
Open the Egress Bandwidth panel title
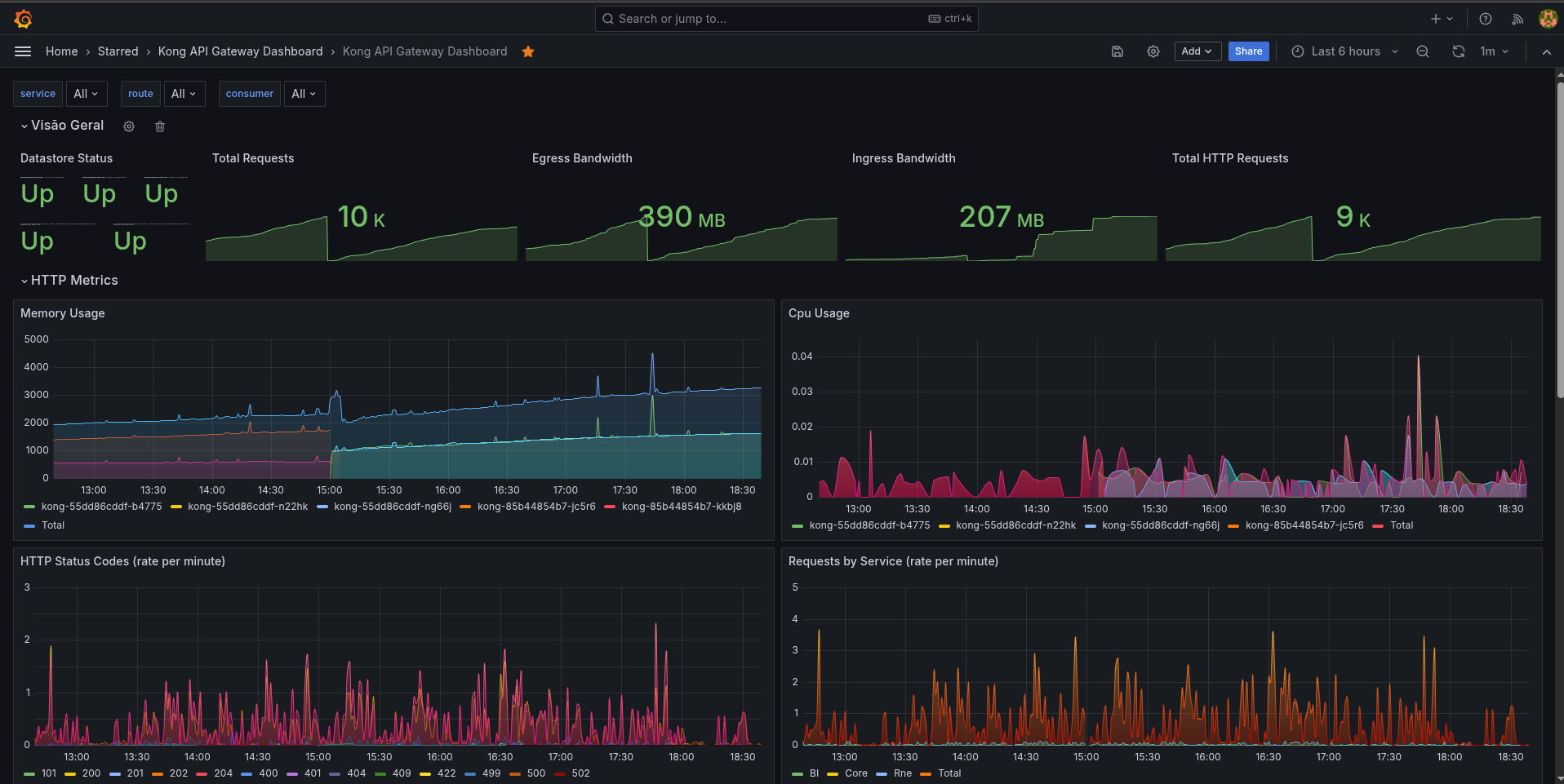[582, 158]
